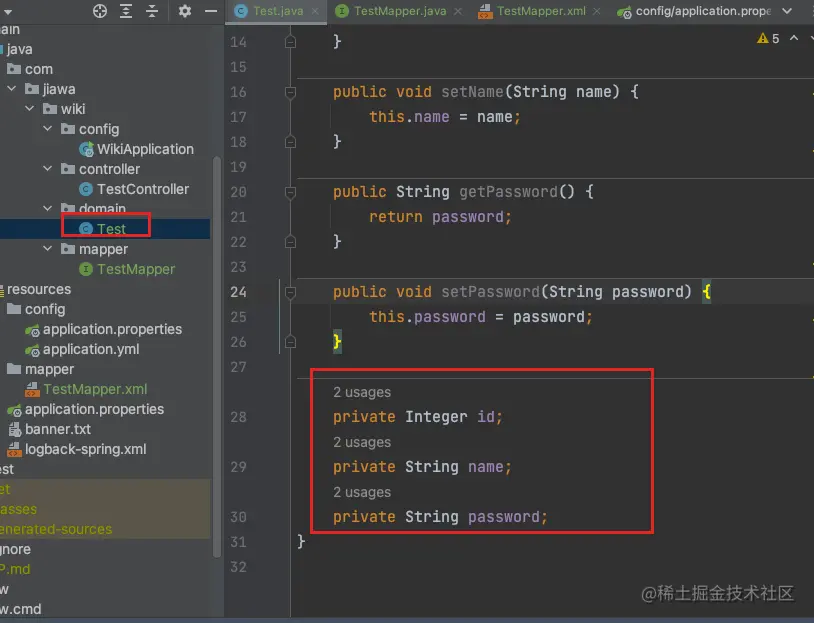Go to previous highlighted error arrow

[794, 38]
